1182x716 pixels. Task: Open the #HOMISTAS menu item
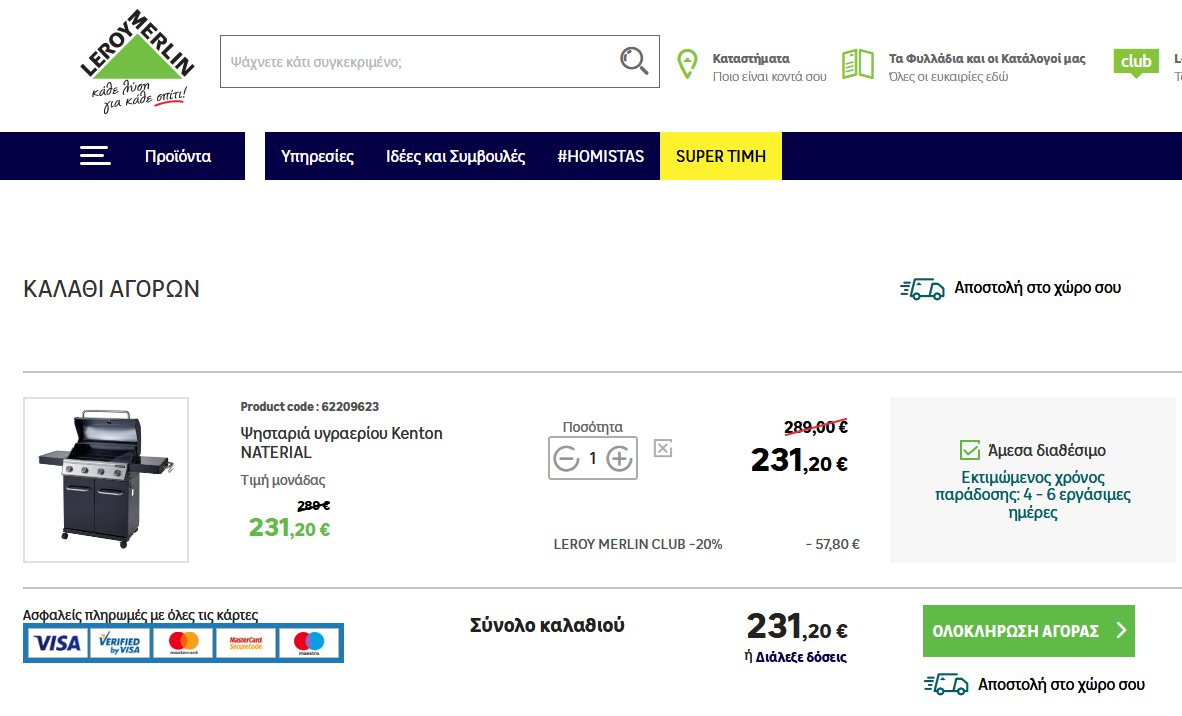point(601,156)
